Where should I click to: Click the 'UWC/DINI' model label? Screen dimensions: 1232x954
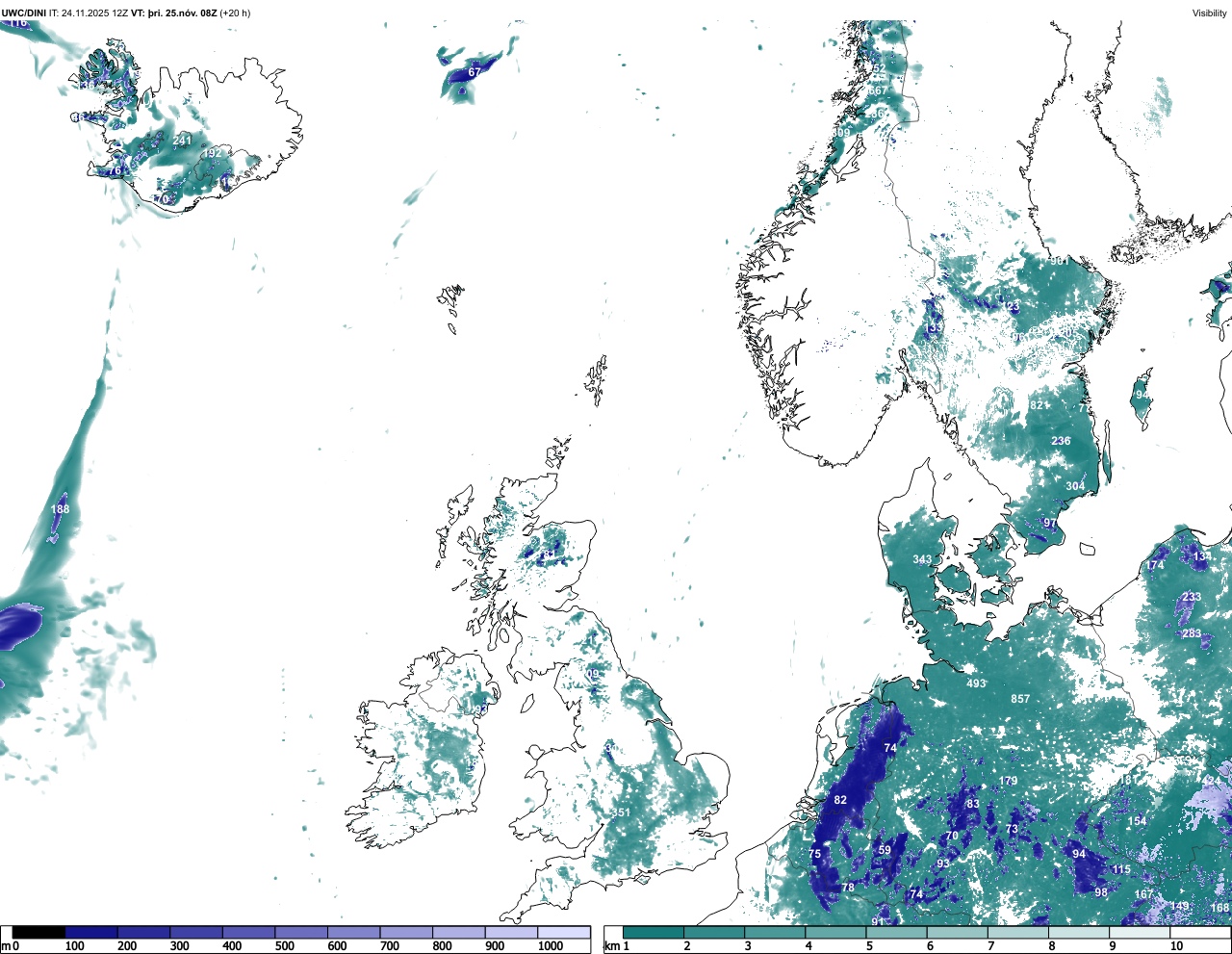[23, 13]
